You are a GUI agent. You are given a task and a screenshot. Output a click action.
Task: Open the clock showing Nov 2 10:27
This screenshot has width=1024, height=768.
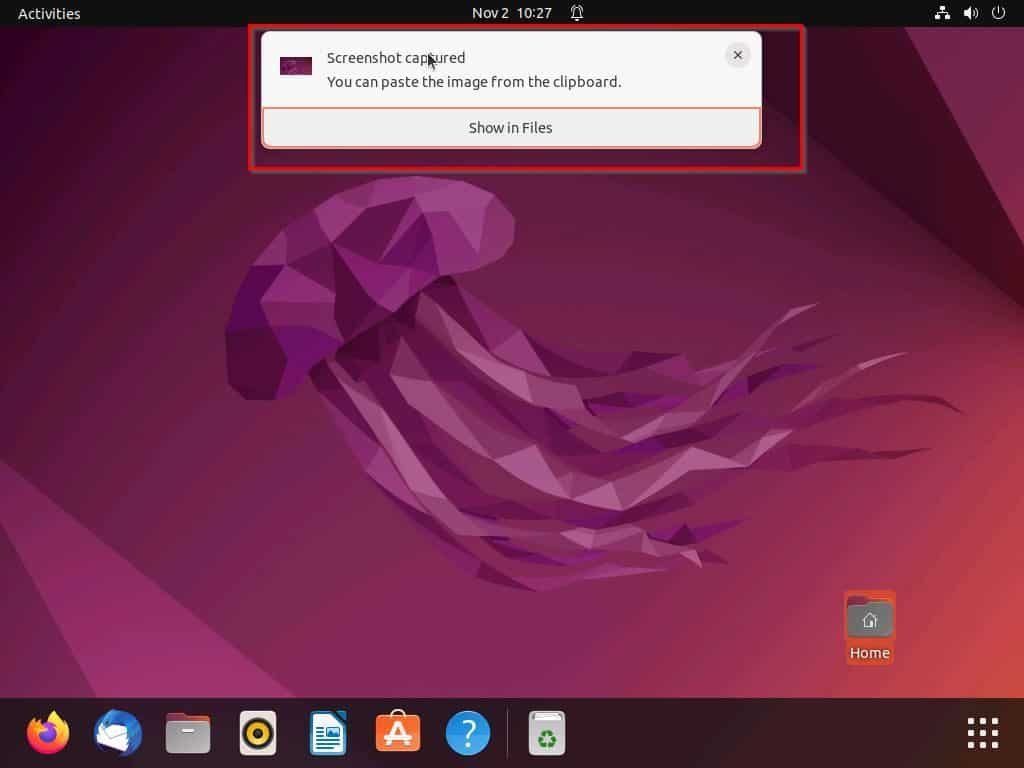point(512,13)
